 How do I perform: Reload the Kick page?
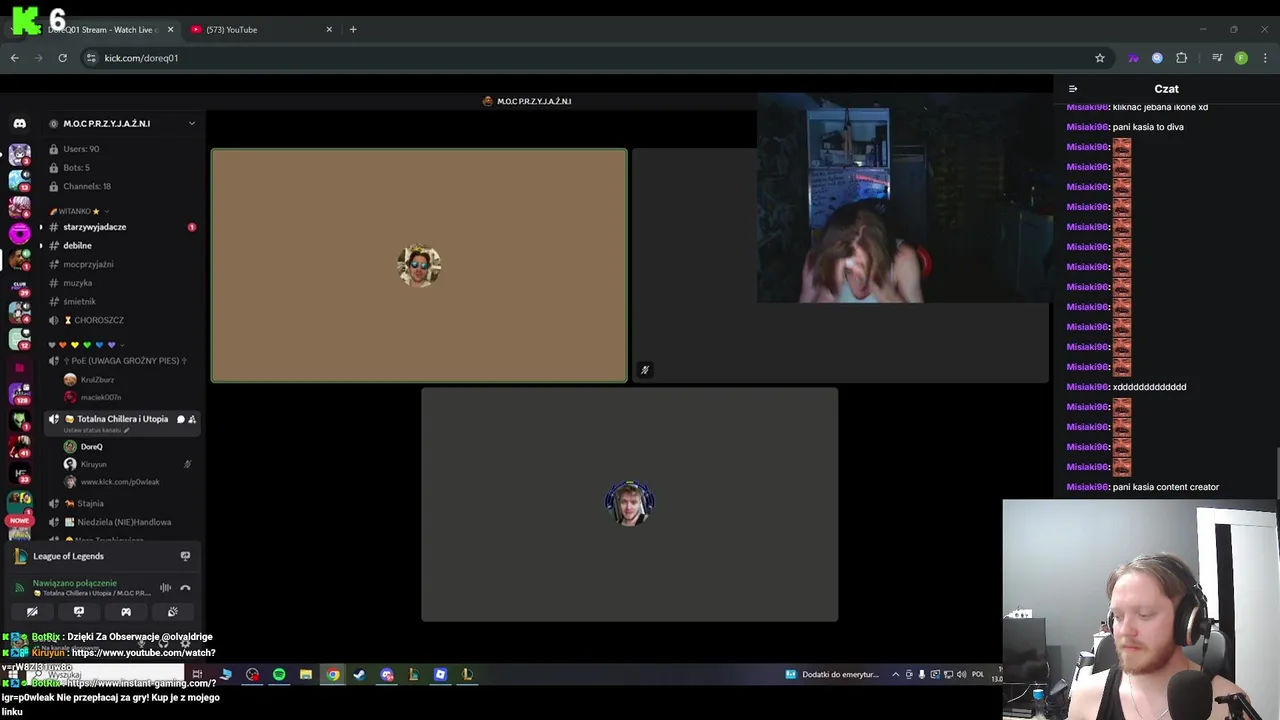pyautogui.click(x=62, y=58)
